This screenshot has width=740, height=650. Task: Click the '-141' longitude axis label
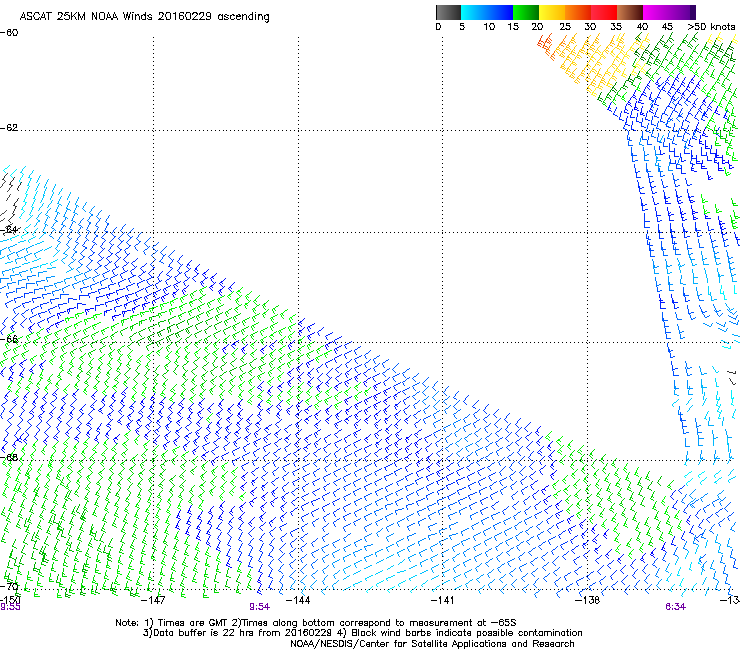click(442, 600)
